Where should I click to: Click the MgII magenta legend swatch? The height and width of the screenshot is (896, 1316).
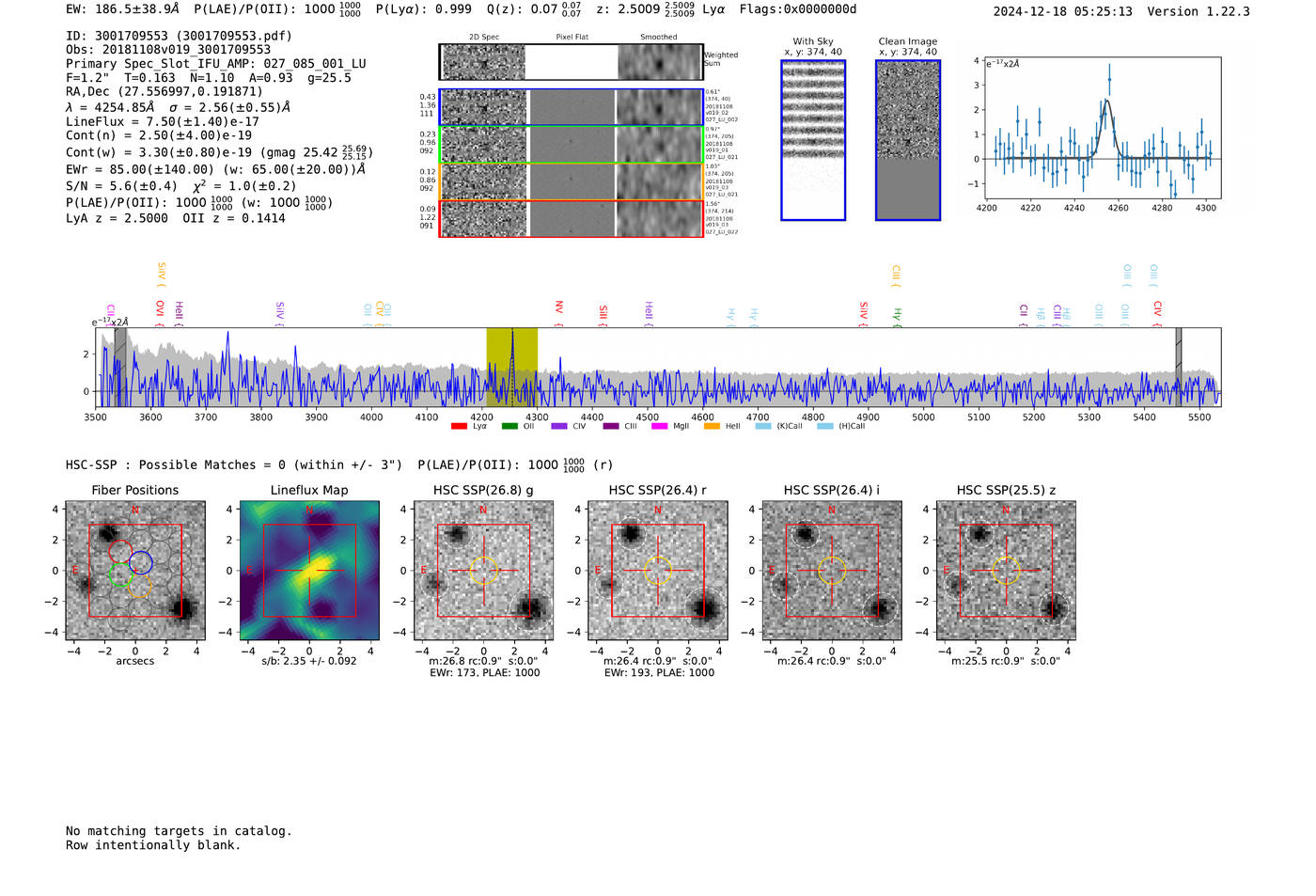(659, 427)
